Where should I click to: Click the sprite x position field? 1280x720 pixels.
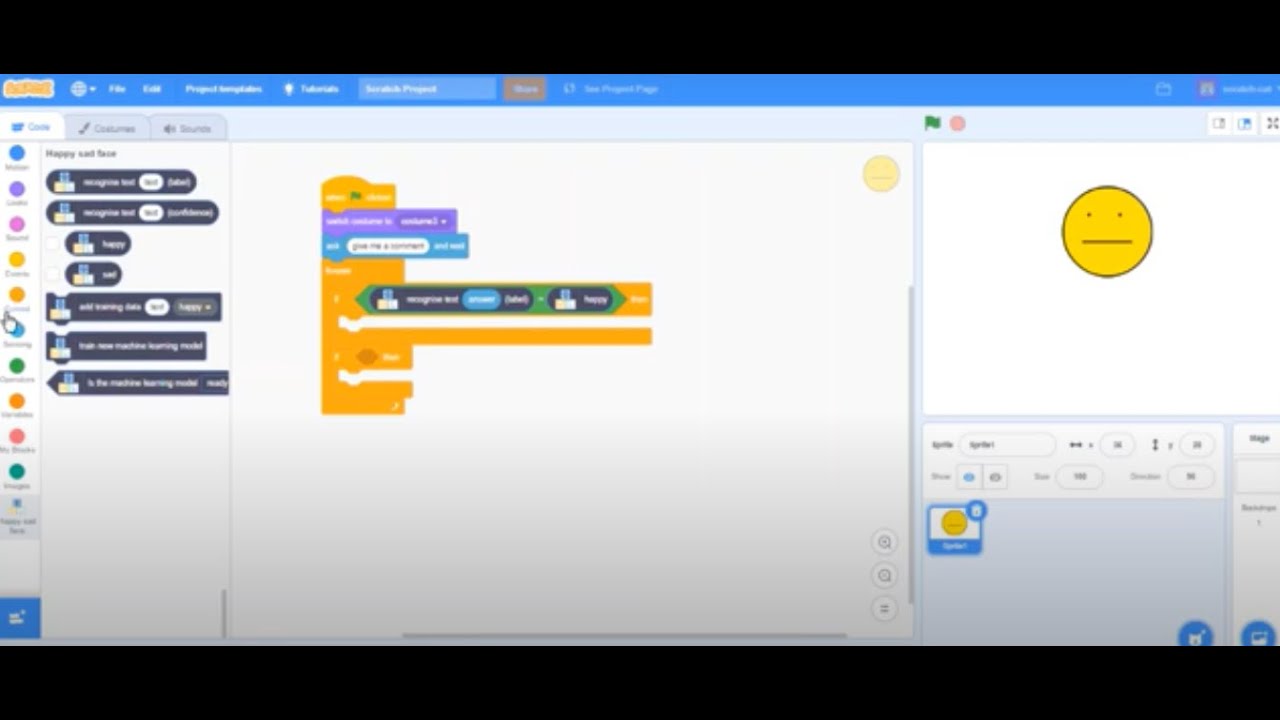[1117, 444]
